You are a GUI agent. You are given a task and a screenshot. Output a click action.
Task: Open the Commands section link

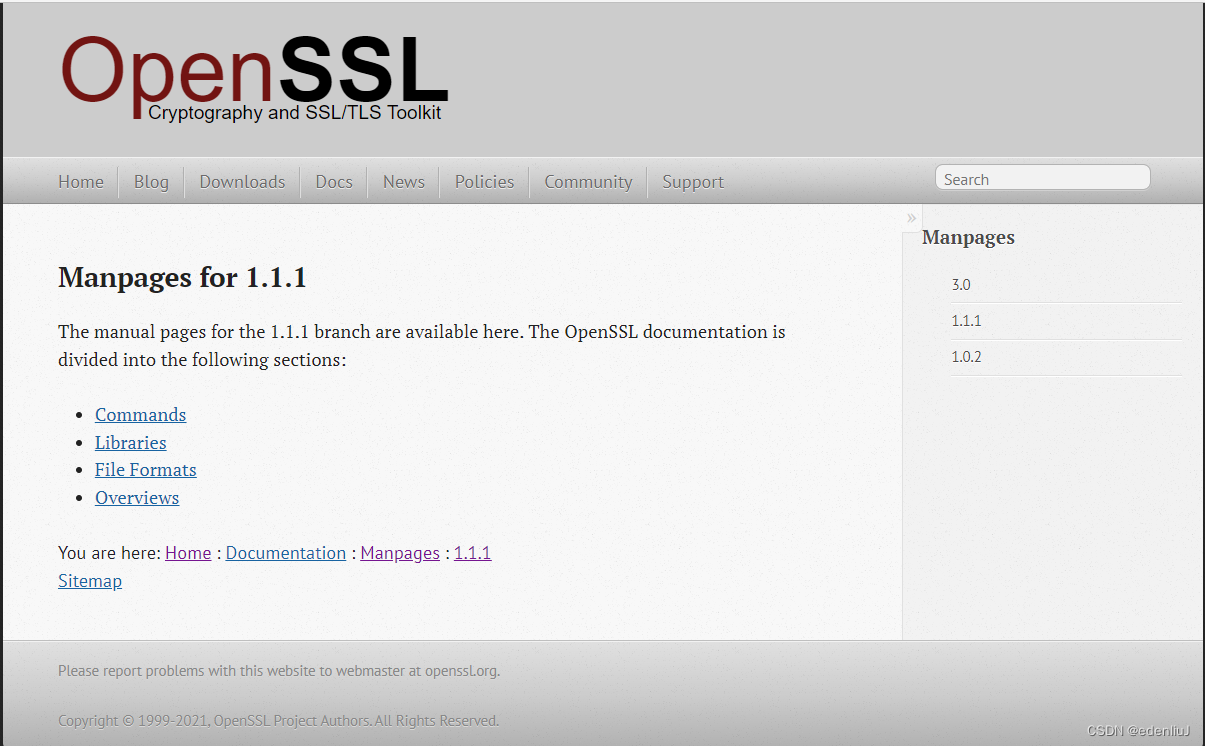[x=140, y=415]
